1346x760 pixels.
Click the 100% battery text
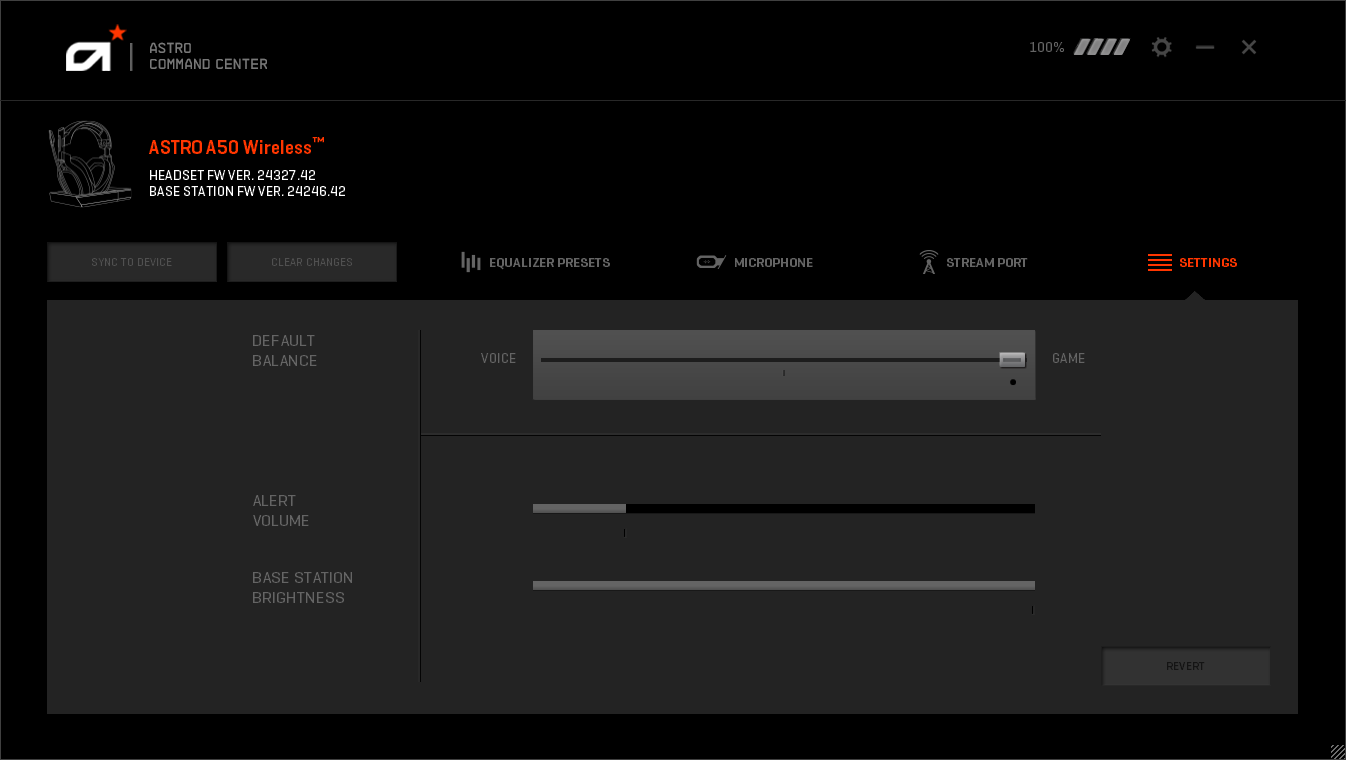click(1046, 47)
